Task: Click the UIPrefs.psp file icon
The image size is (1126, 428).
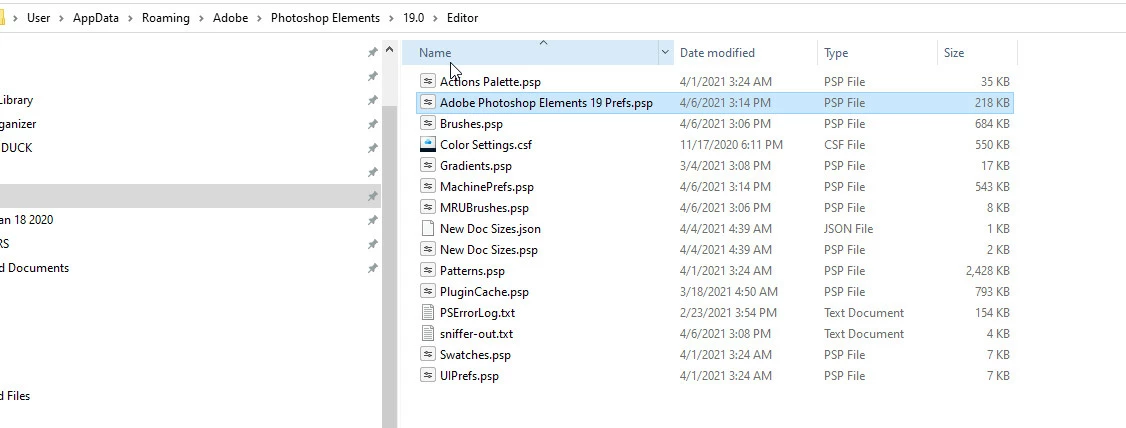Action: [x=428, y=375]
